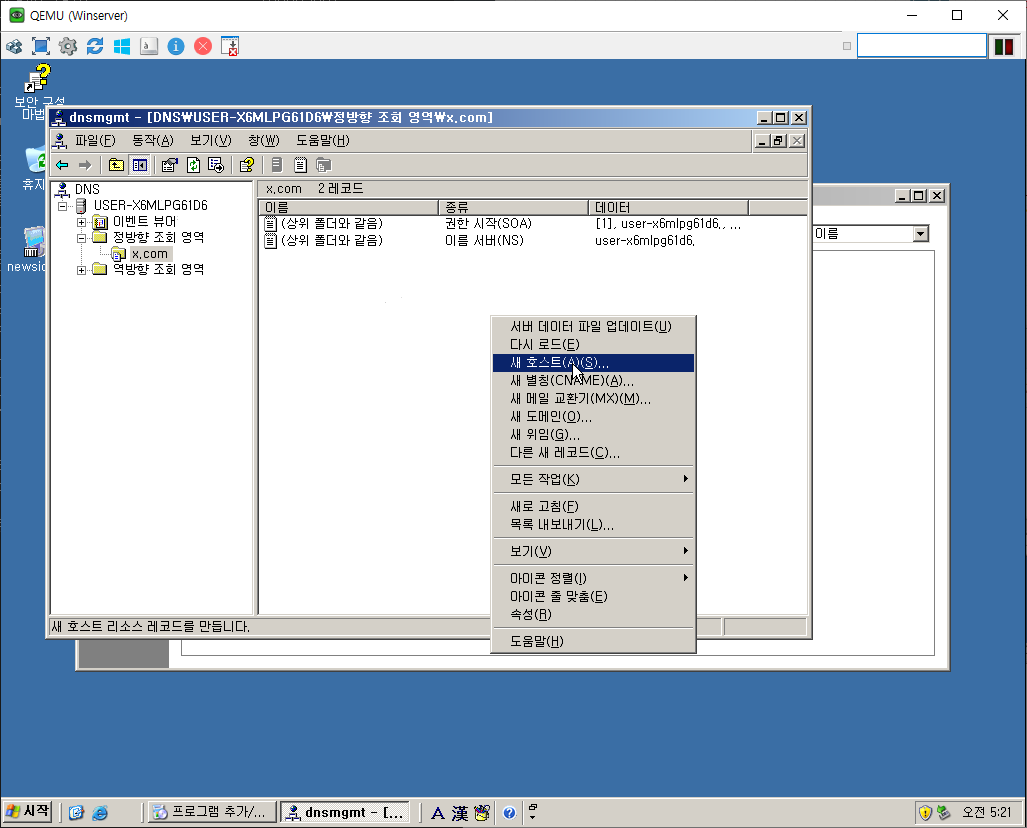Choose 새 별칭(CNAME)(A)... menu entry

click(593, 381)
